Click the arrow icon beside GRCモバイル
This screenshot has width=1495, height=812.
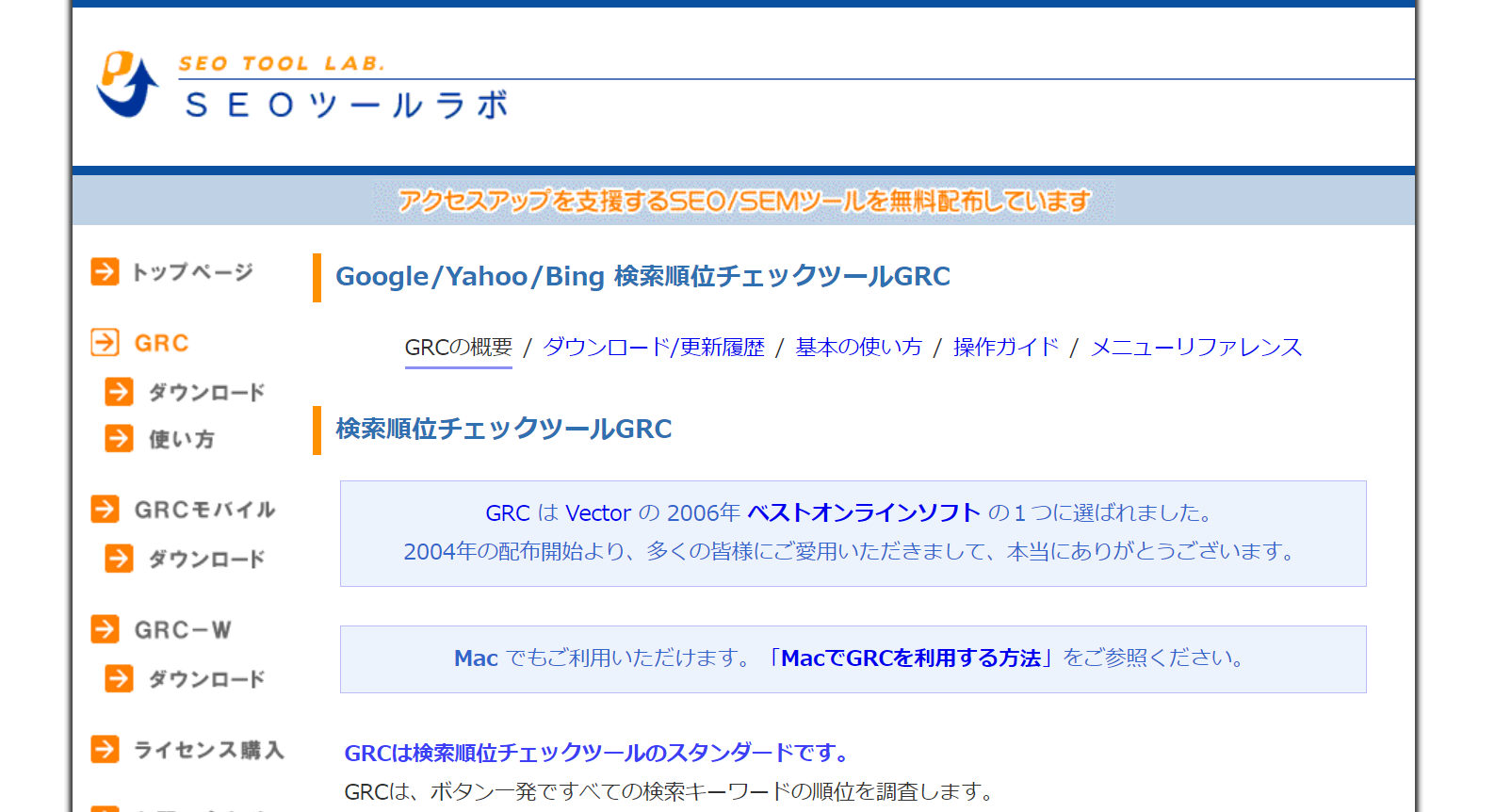coord(105,509)
